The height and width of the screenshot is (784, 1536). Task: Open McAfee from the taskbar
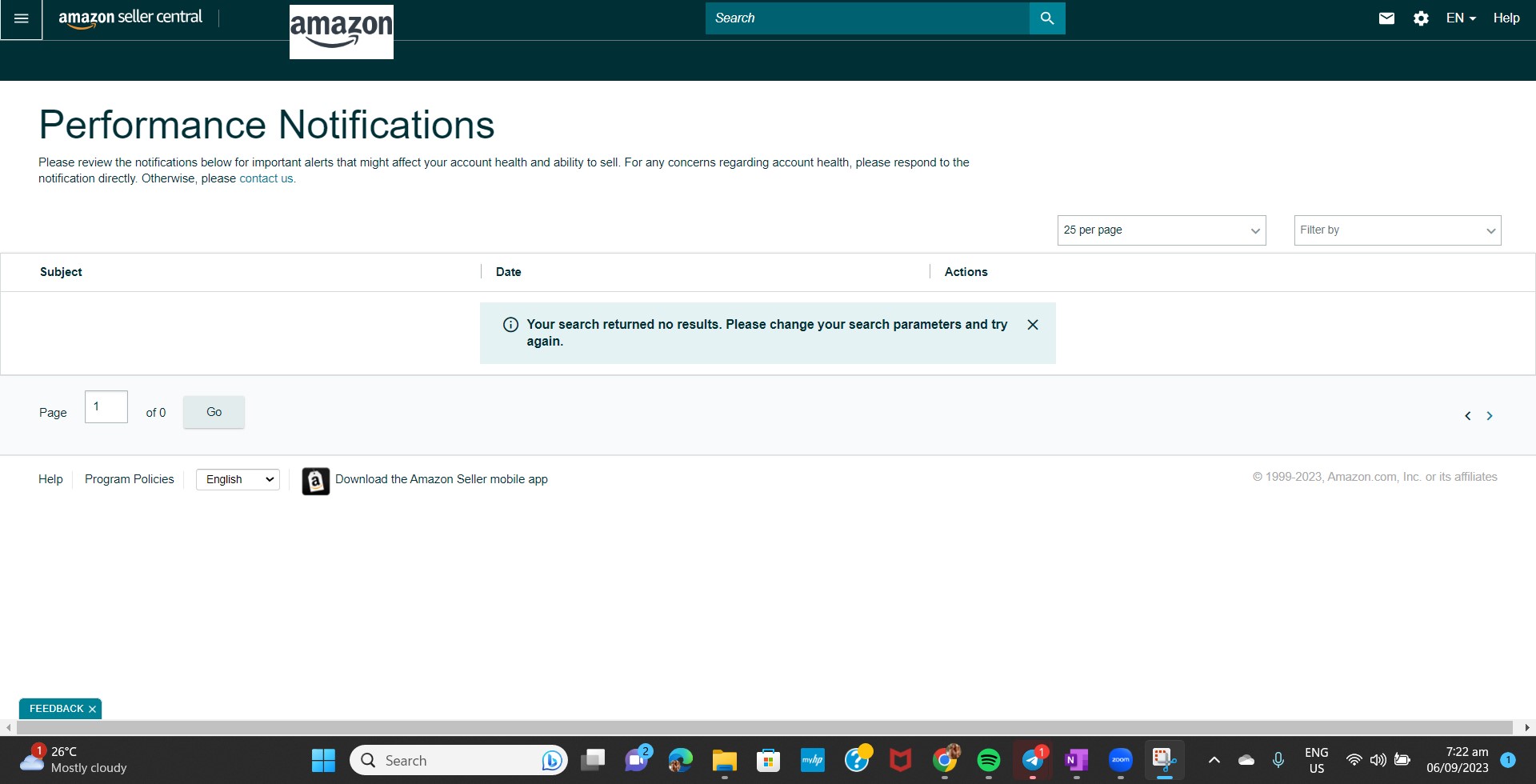(x=901, y=760)
